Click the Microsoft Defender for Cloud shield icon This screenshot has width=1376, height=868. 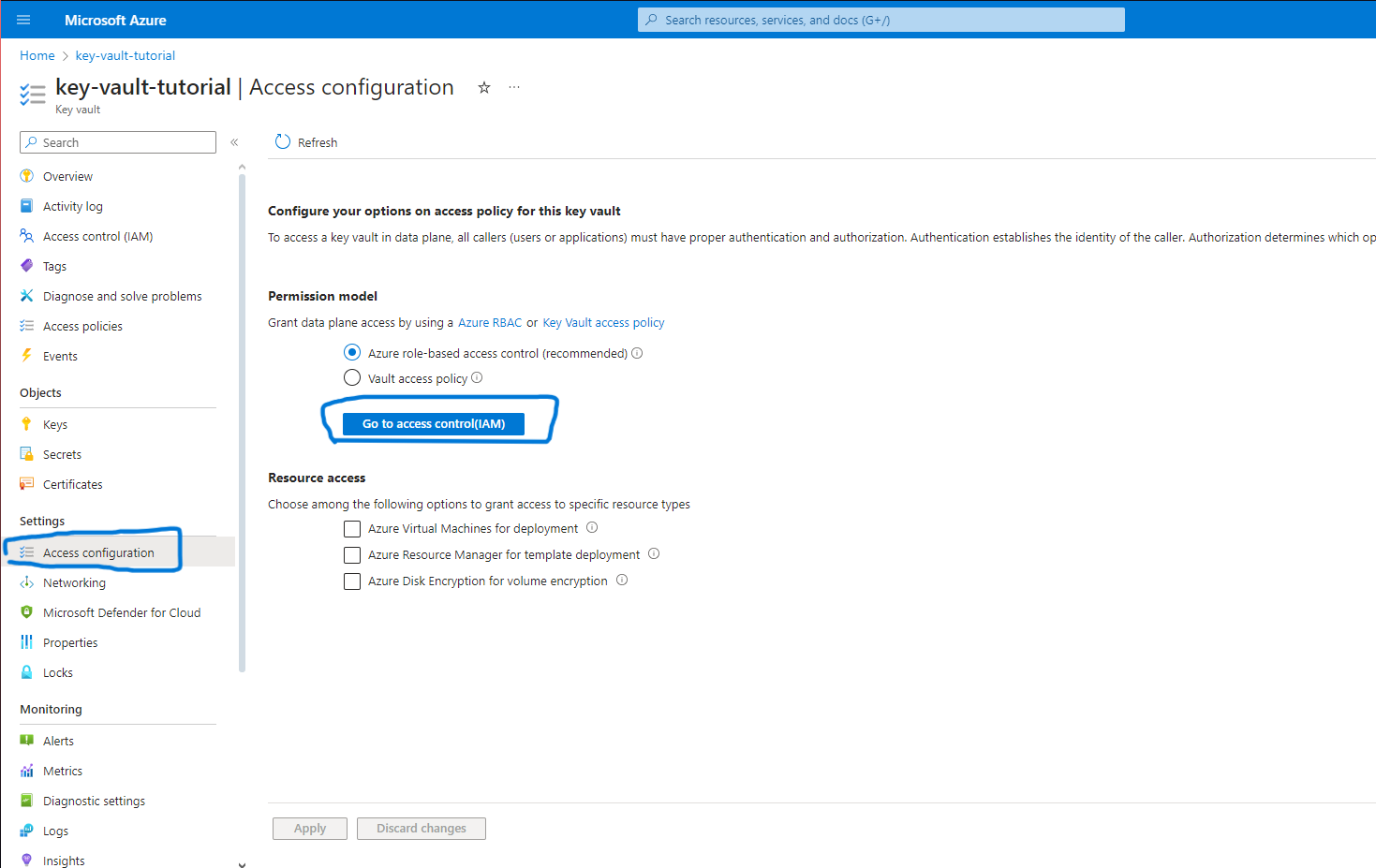(x=26, y=612)
